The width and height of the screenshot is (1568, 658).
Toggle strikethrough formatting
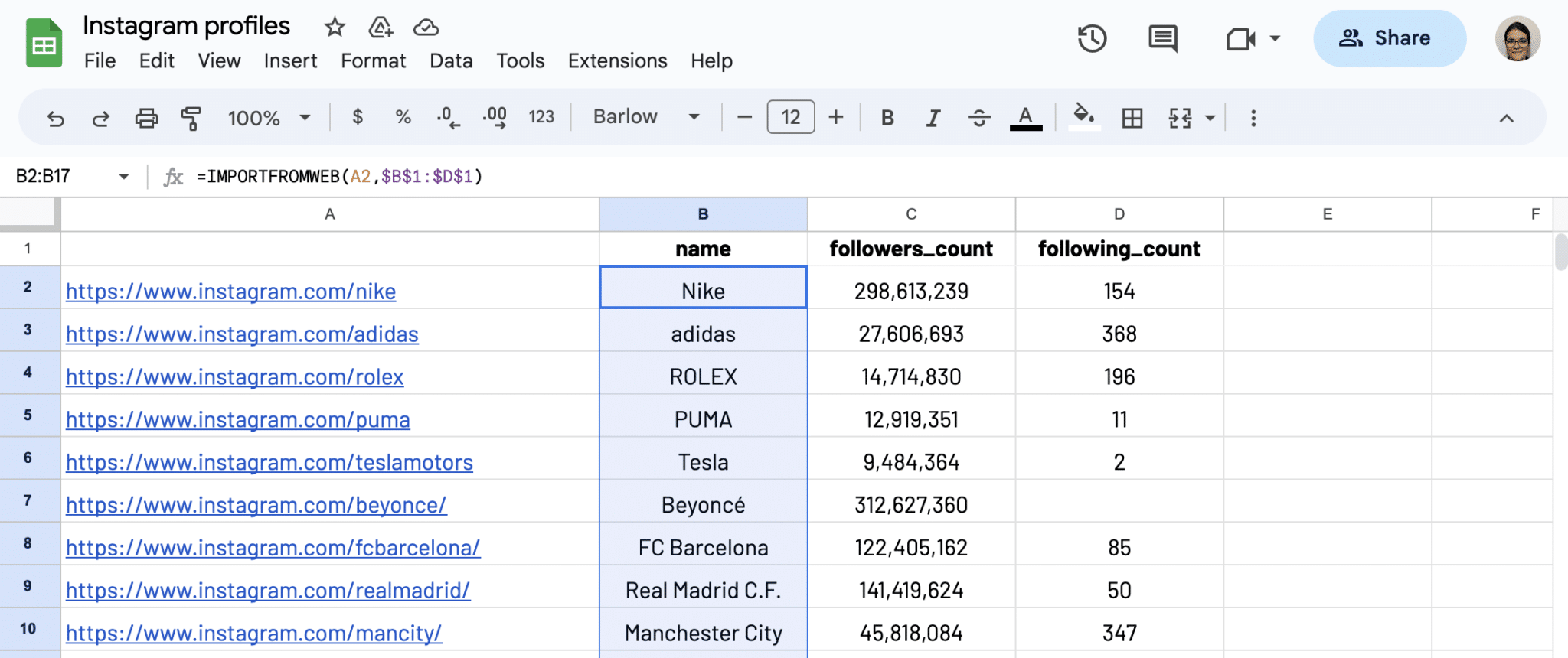pyautogui.click(x=978, y=118)
